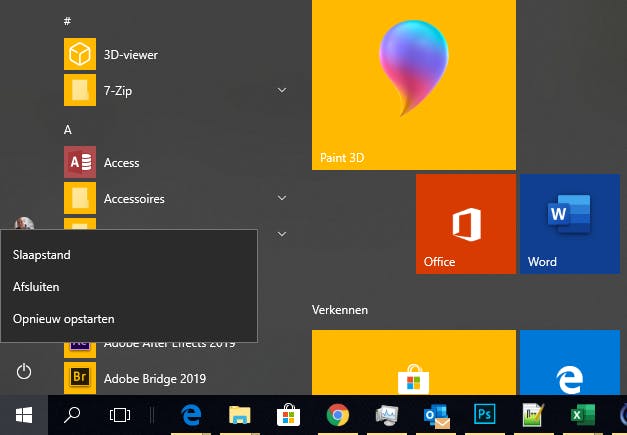This screenshot has width=627, height=435.
Task: Click the power button icon
Action: 24,371
